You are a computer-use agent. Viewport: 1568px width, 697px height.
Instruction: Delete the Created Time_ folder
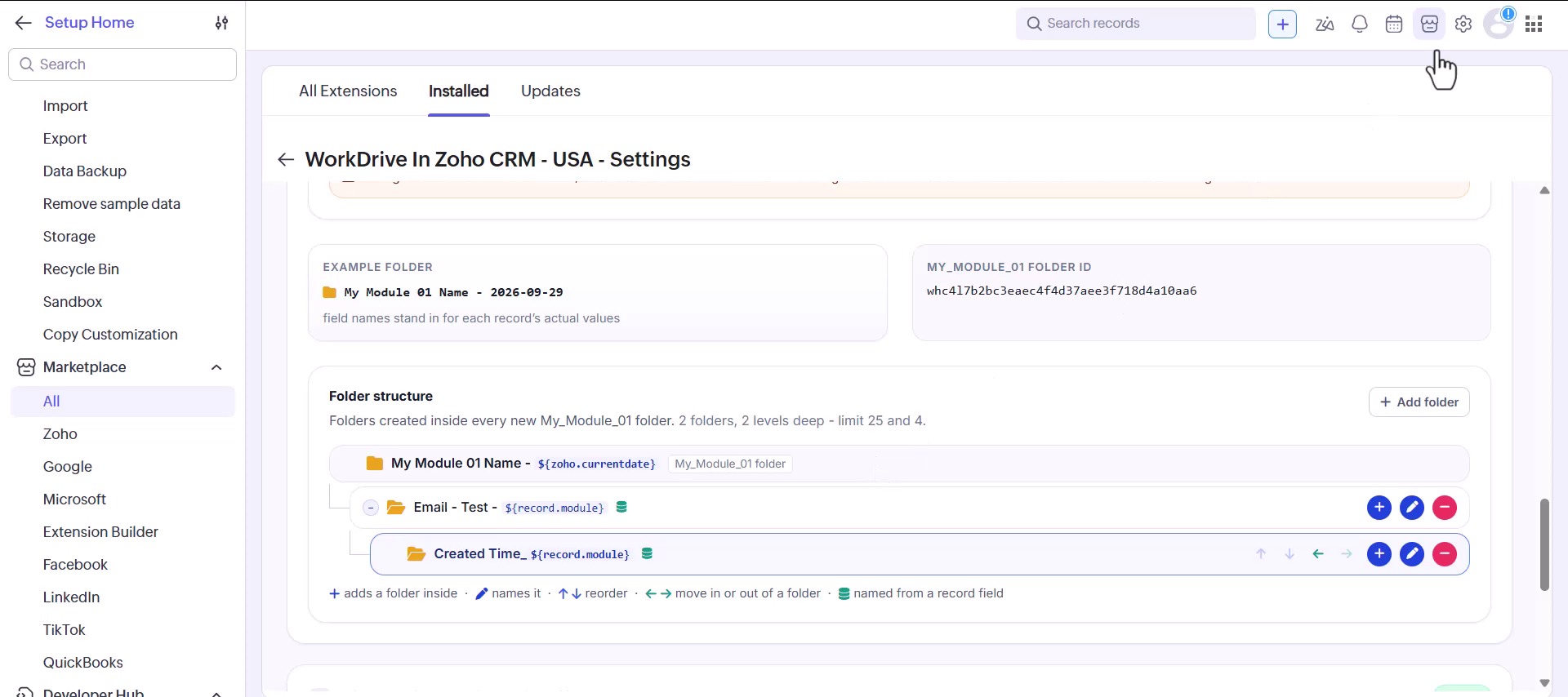1445,554
